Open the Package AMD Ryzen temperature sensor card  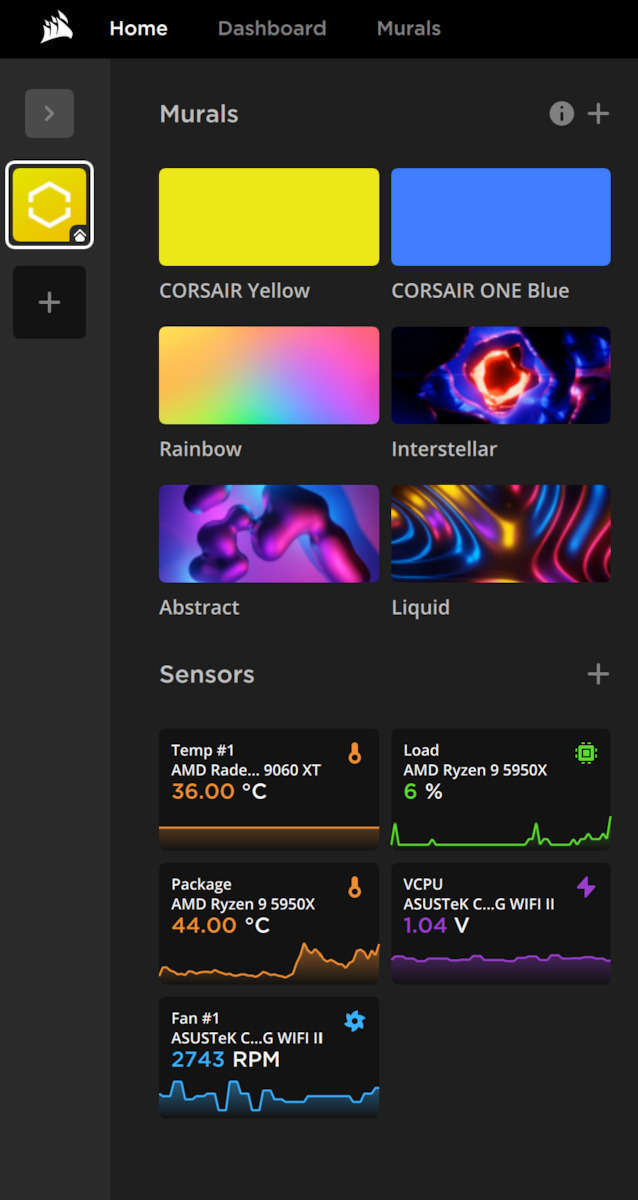[x=269, y=923]
